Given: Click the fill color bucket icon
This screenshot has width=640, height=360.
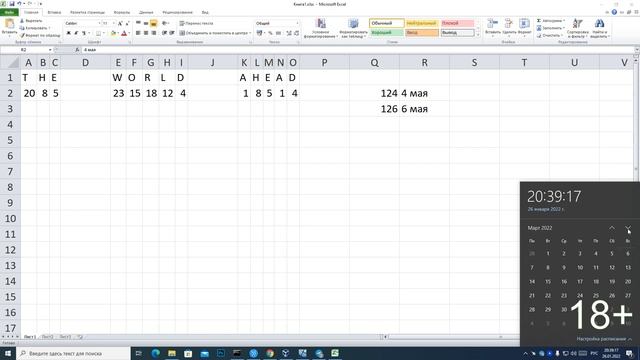Looking at the screenshot, I should (113, 33).
